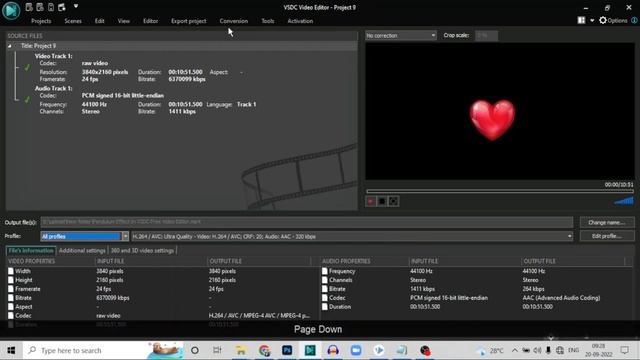Image resolution: width=640 pixels, height=360 pixels.
Task: Open the Scenes menu
Action: (73, 21)
